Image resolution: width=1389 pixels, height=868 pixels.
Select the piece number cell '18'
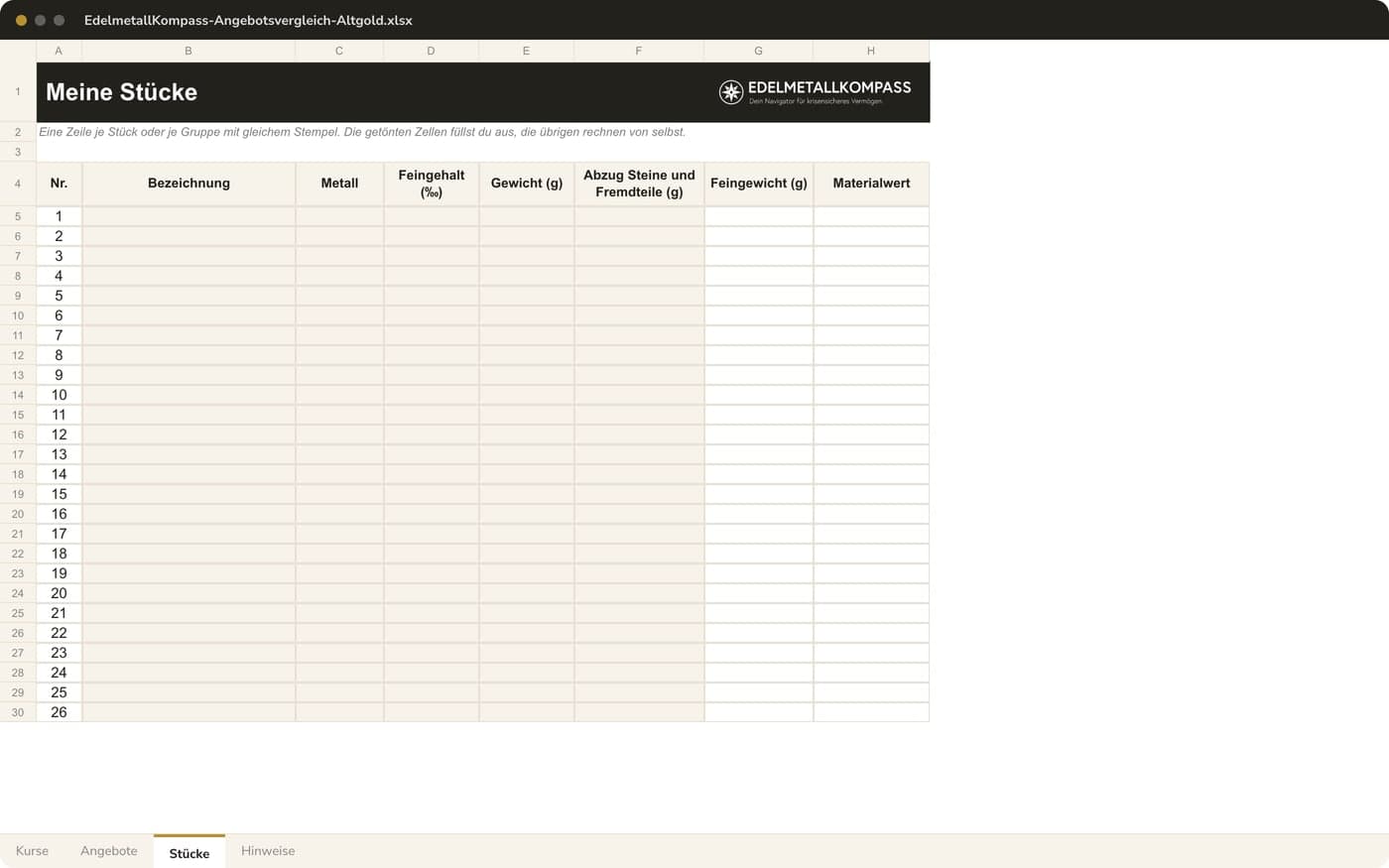pyautogui.click(x=59, y=554)
